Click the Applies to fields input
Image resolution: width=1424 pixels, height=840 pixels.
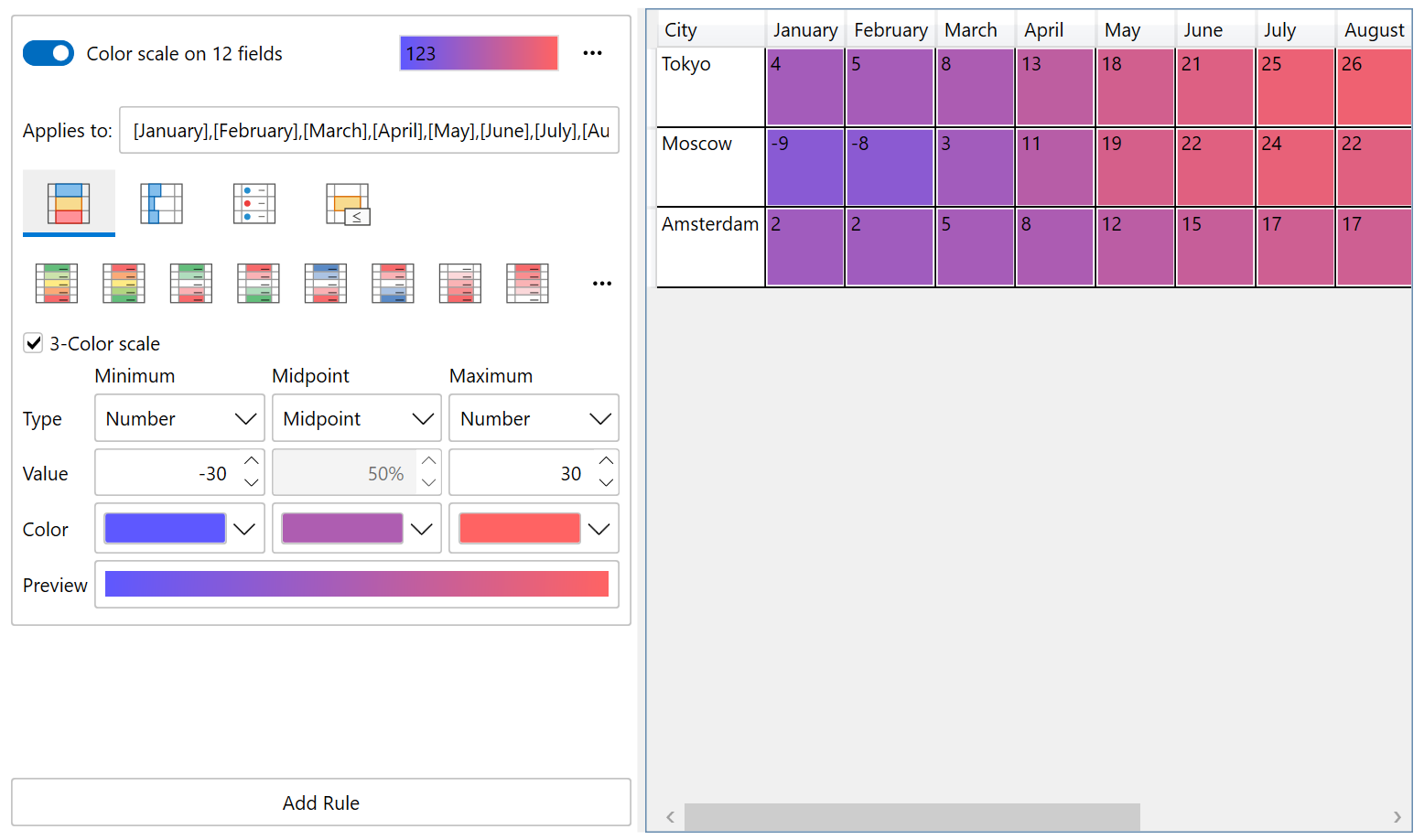coord(370,130)
